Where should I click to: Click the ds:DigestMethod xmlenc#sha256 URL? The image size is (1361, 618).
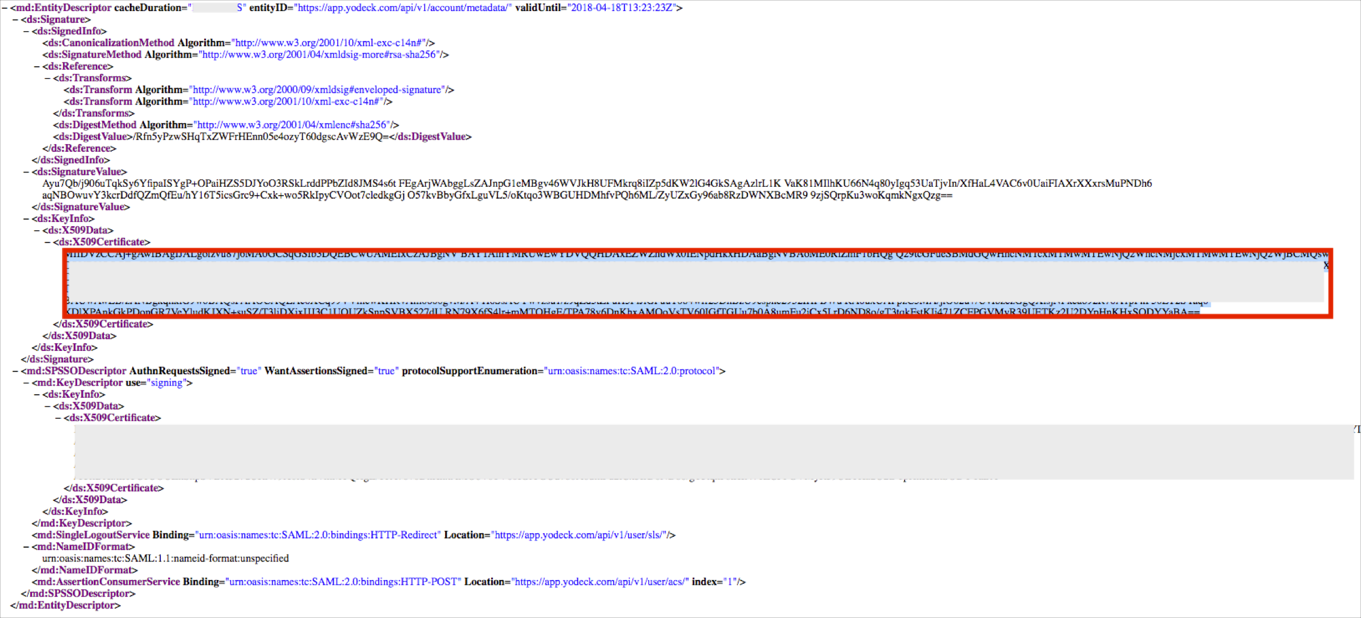pos(291,125)
